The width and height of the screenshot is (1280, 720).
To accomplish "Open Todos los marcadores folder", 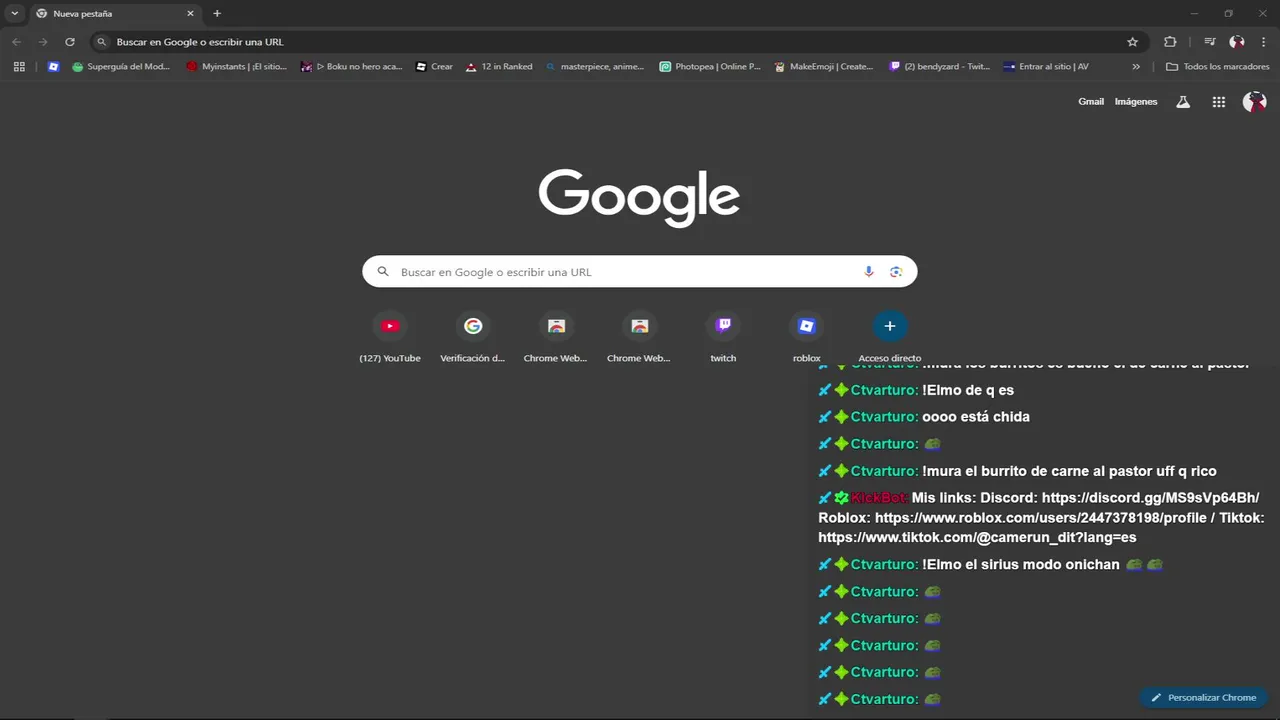I will (1217, 67).
